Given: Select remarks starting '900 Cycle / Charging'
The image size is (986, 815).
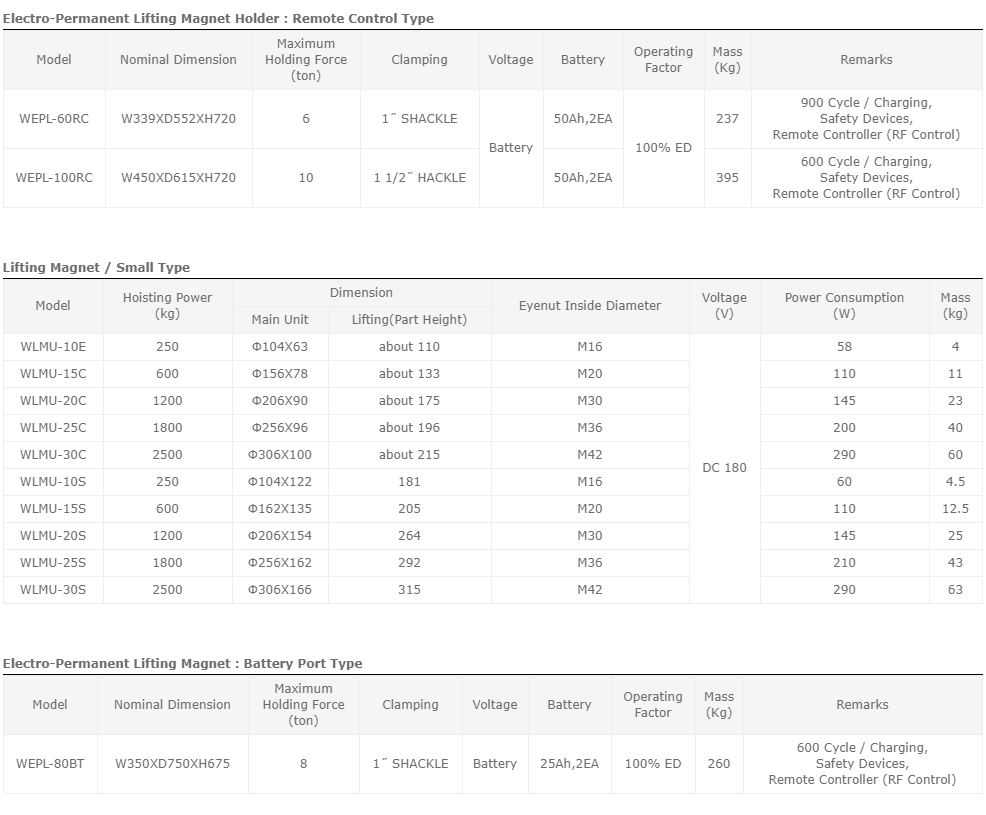Looking at the screenshot, I should click(x=867, y=118).
